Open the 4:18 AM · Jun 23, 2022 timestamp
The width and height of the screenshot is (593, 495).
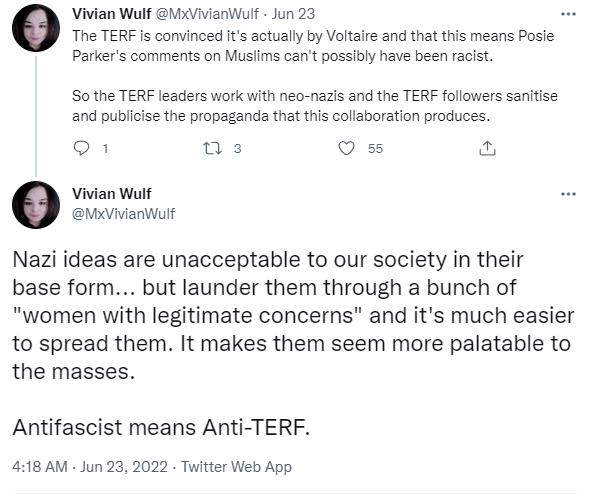90,467
